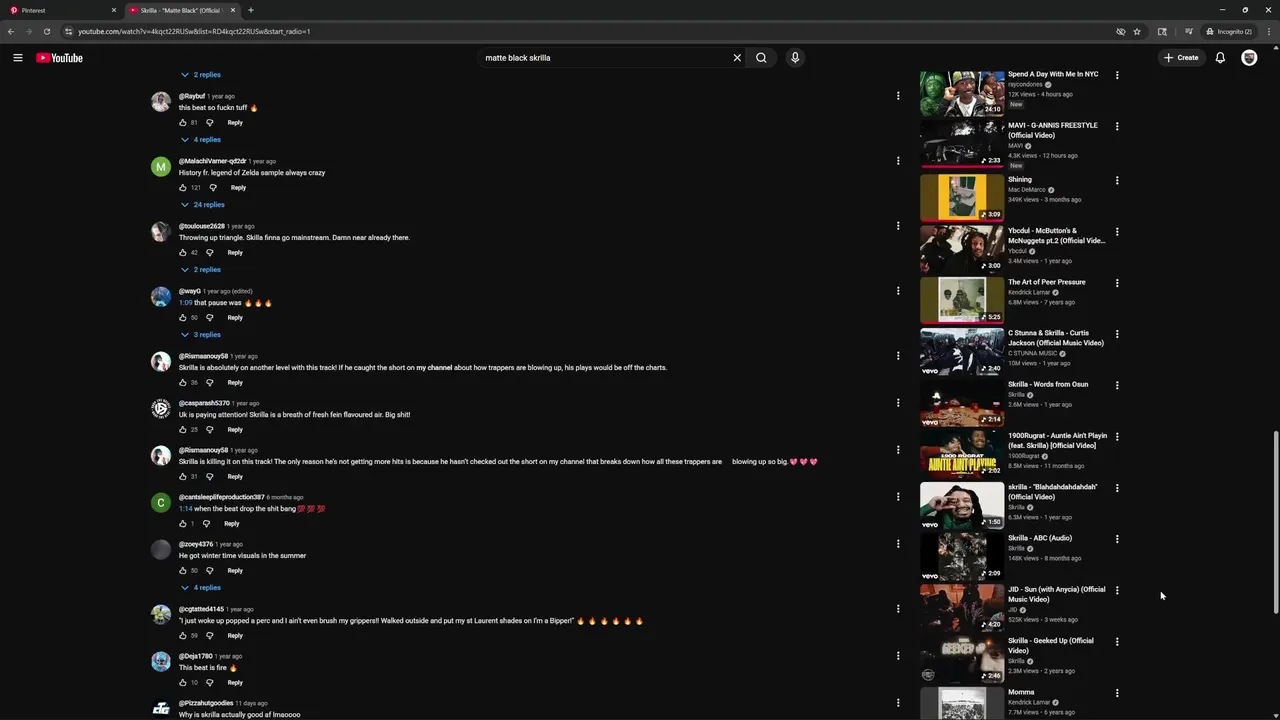
Task: Dislike @Raybuf's comment
Action: [x=209, y=122]
